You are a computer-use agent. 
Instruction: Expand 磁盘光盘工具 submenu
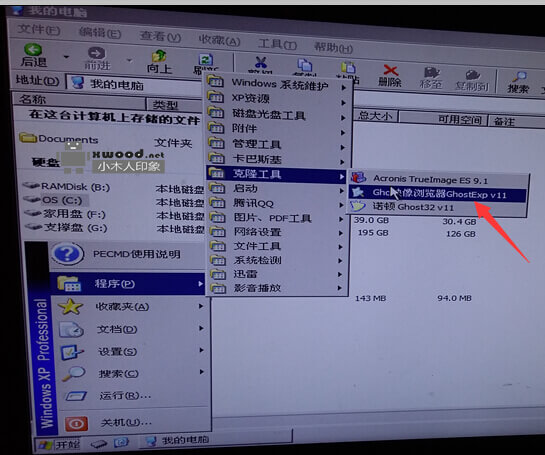click(277, 114)
